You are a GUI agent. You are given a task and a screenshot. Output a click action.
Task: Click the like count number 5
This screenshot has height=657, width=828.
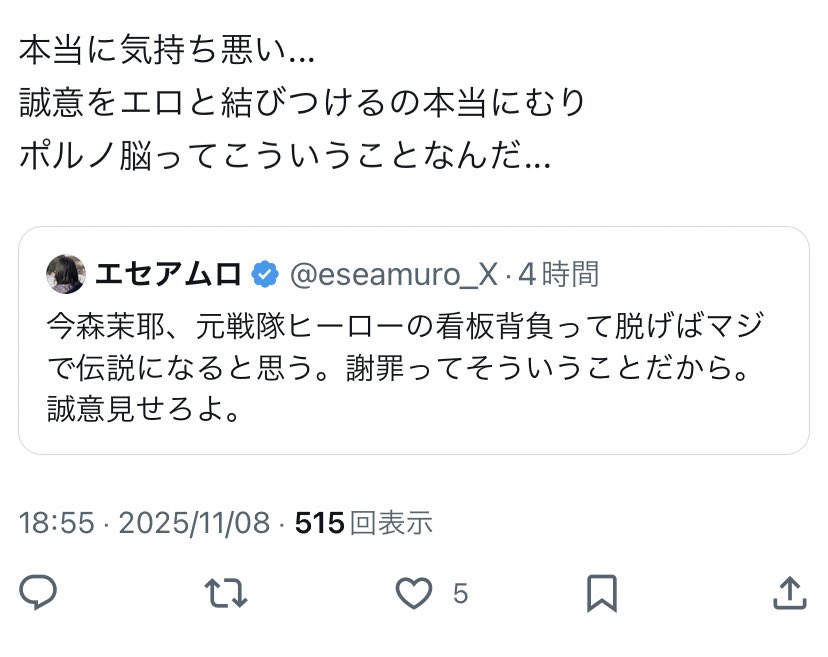460,594
